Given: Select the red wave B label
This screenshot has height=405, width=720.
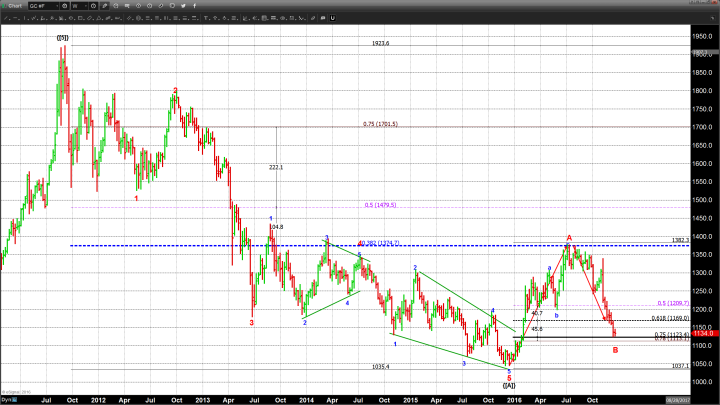Looking at the screenshot, I should tap(615, 350).
